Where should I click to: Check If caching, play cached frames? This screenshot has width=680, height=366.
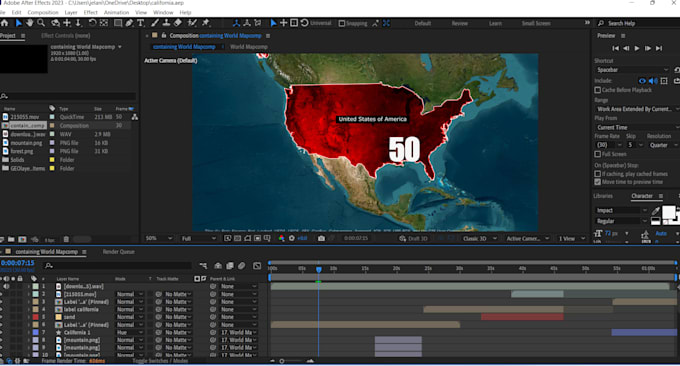coord(598,173)
